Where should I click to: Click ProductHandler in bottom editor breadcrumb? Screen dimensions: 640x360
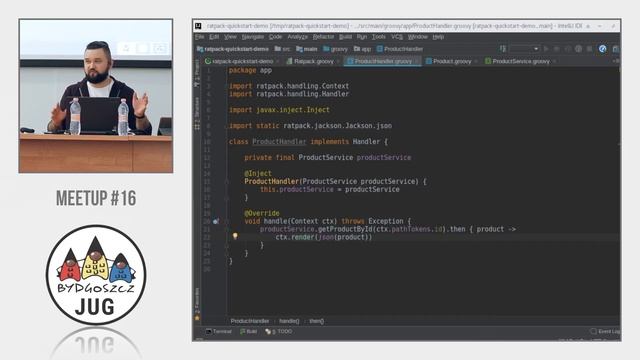pos(250,321)
